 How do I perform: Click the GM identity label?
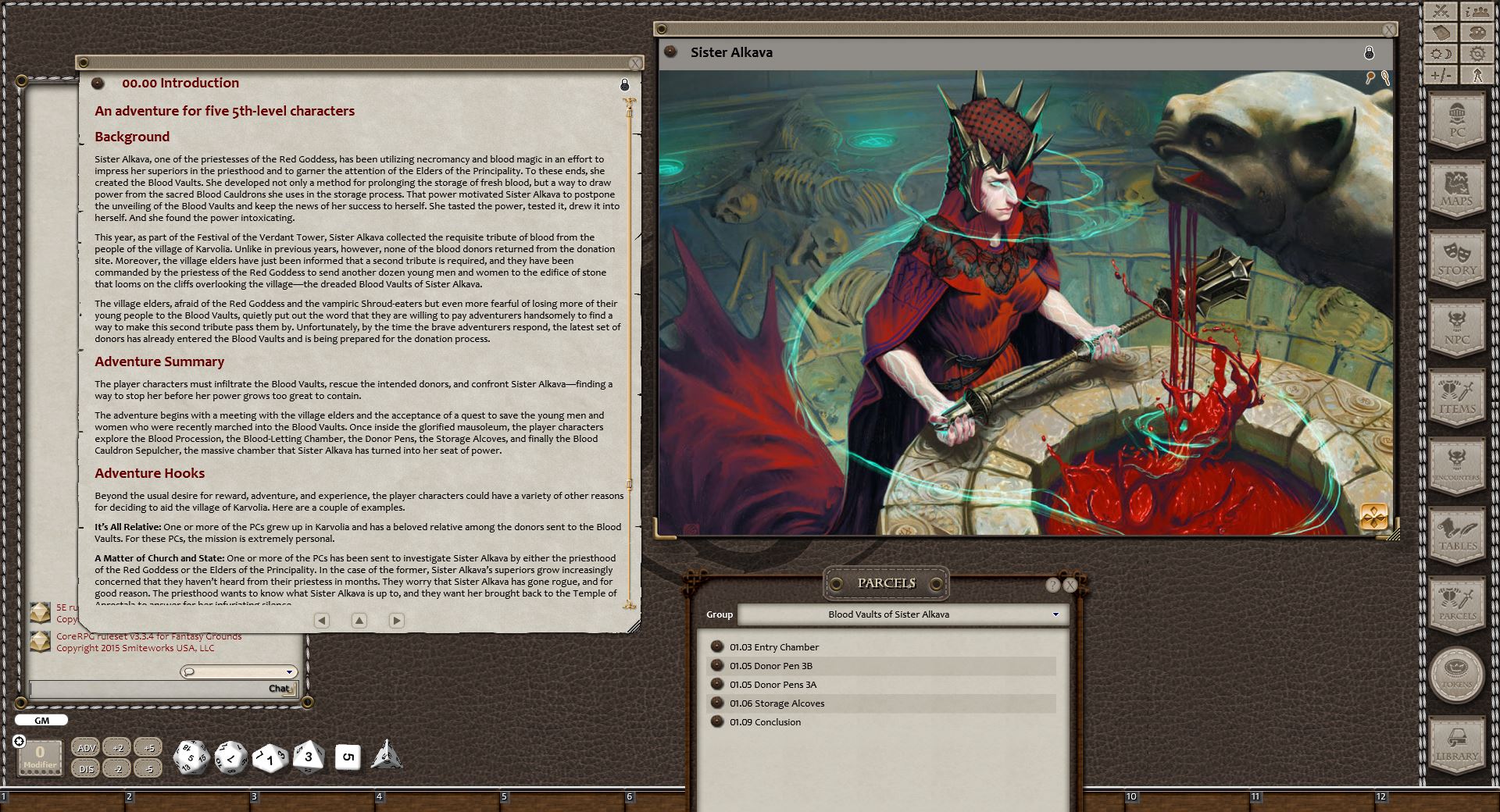coord(41,721)
